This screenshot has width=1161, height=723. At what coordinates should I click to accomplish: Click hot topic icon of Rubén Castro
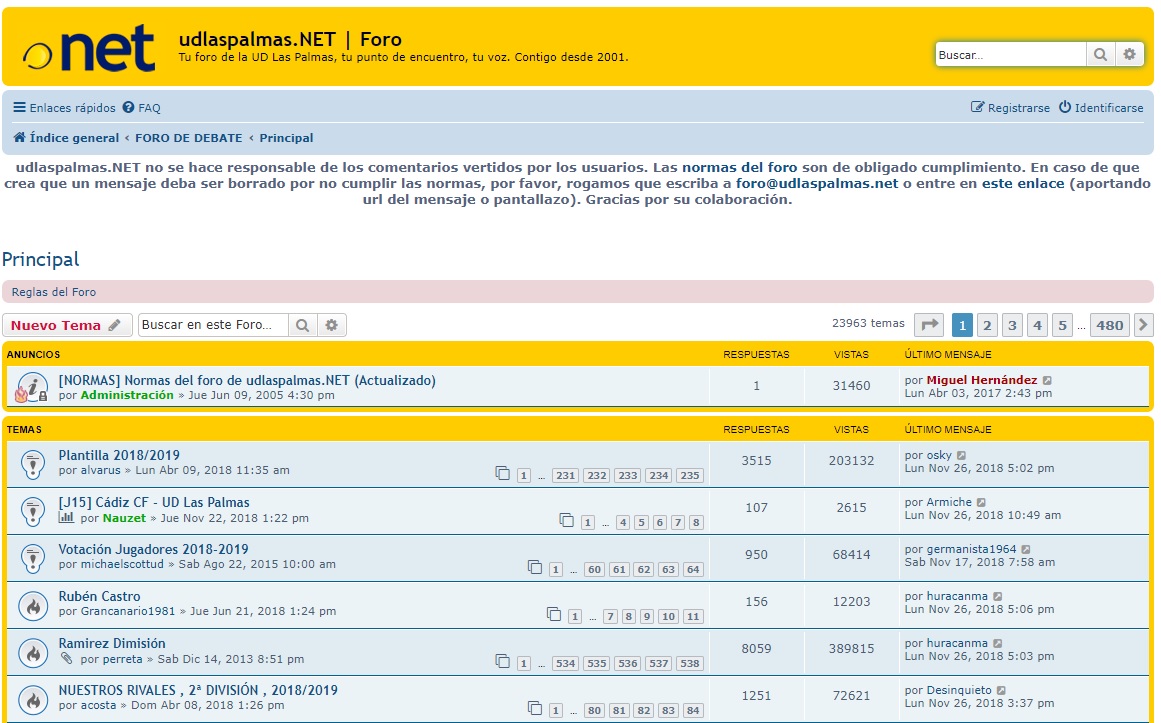(33, 605)
